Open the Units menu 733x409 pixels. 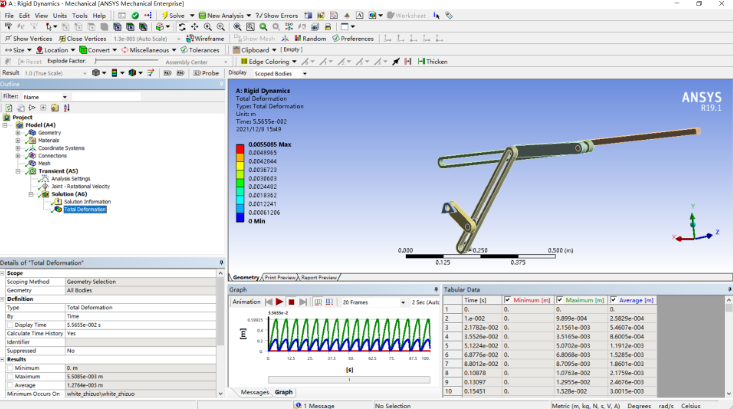click(x=60, y=15)
